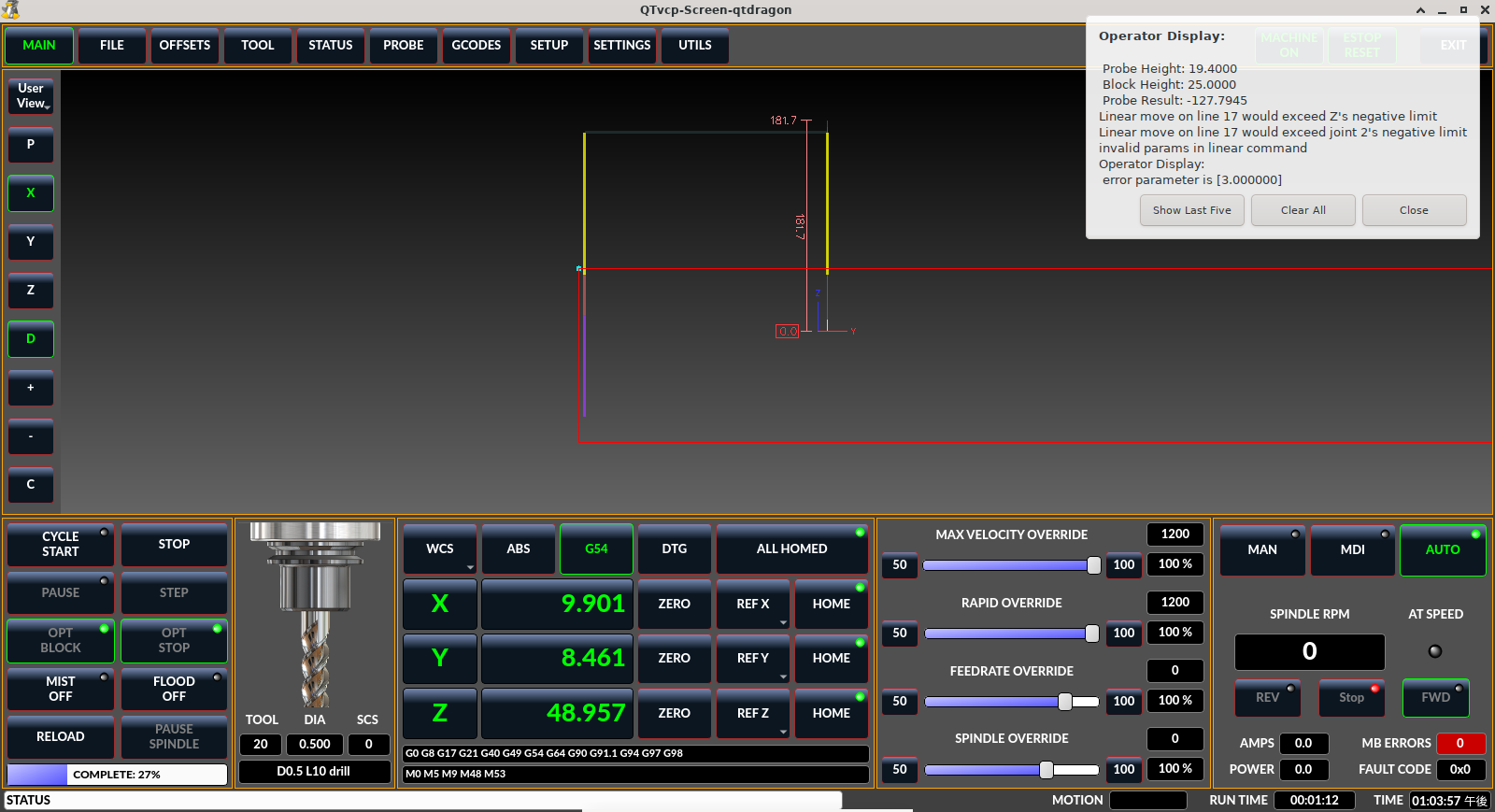Open the GCODES tab

pos(477,46)
